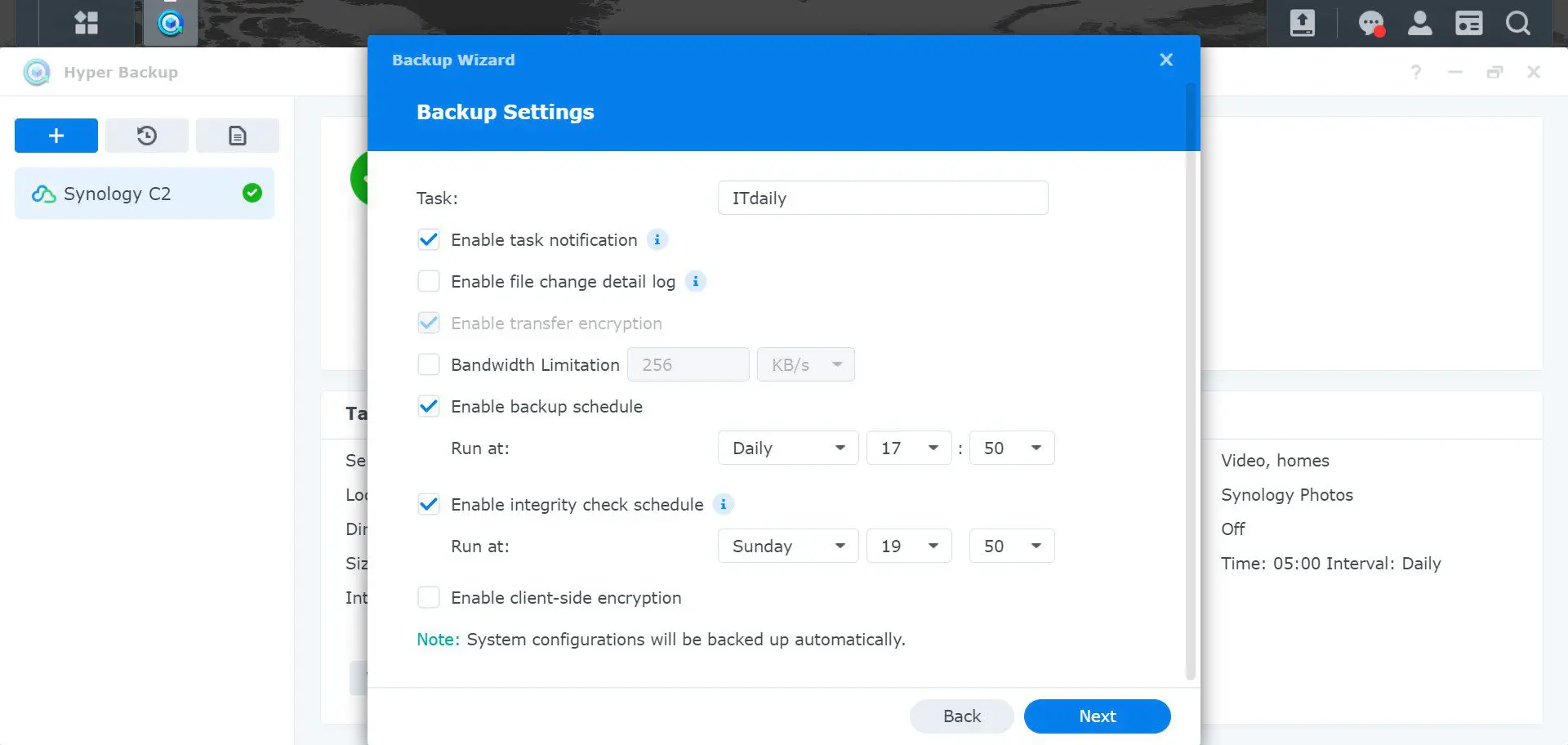Open the upload queue icon in top bar
The image size is (1568, 745).
coord(1302,23)
